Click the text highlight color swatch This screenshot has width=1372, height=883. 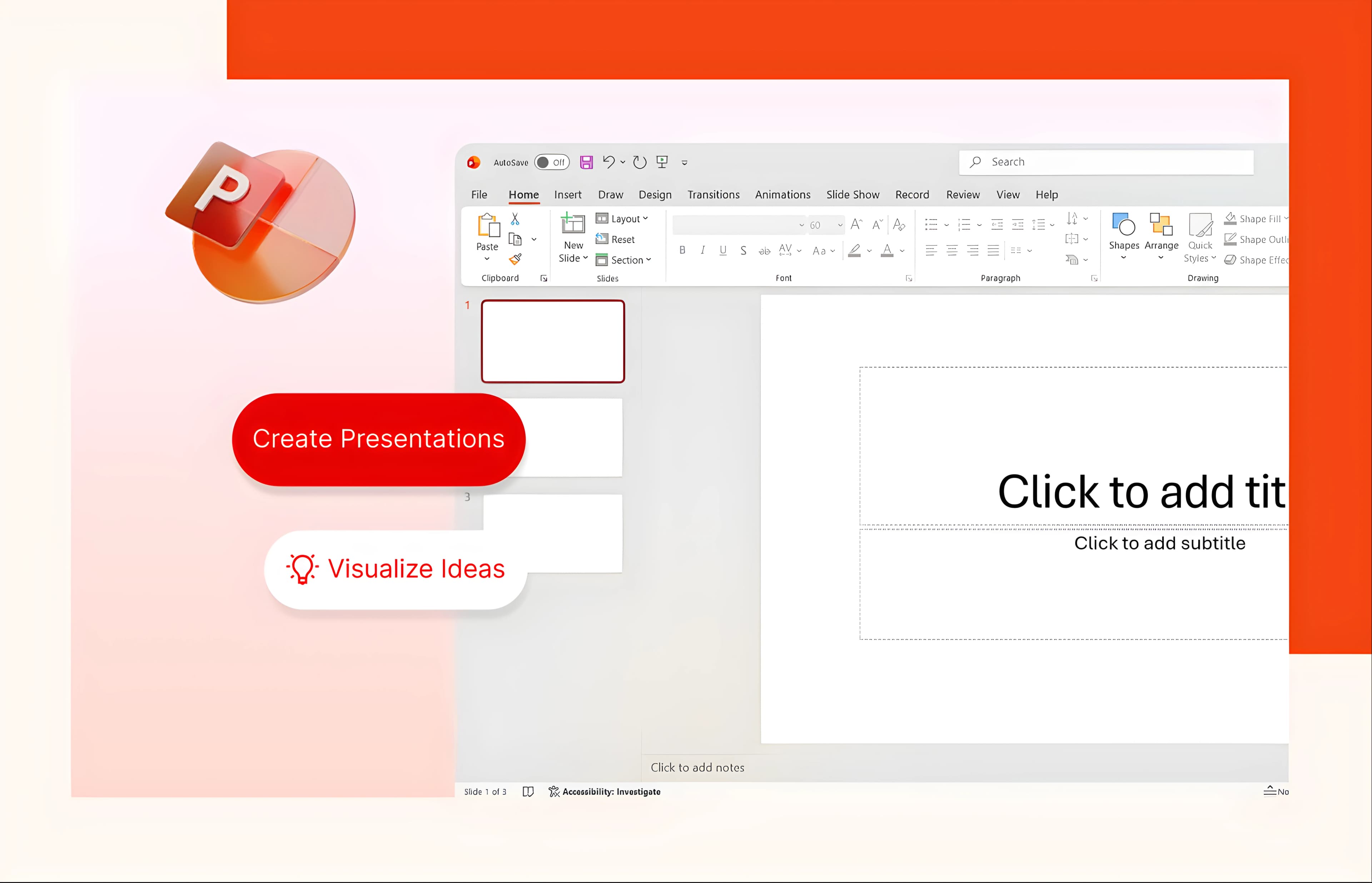pyautogui.click(x=854, y=250)
